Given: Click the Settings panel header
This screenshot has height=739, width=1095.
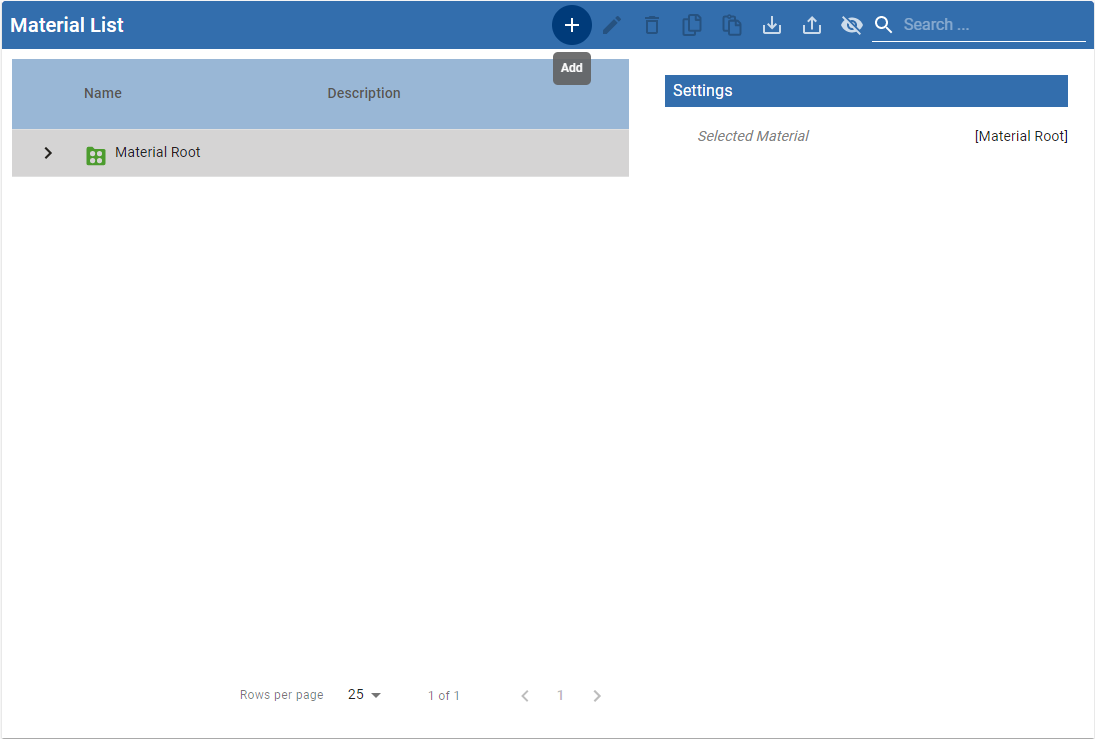Looking at the screenshot, I should [x=866, y=91].
